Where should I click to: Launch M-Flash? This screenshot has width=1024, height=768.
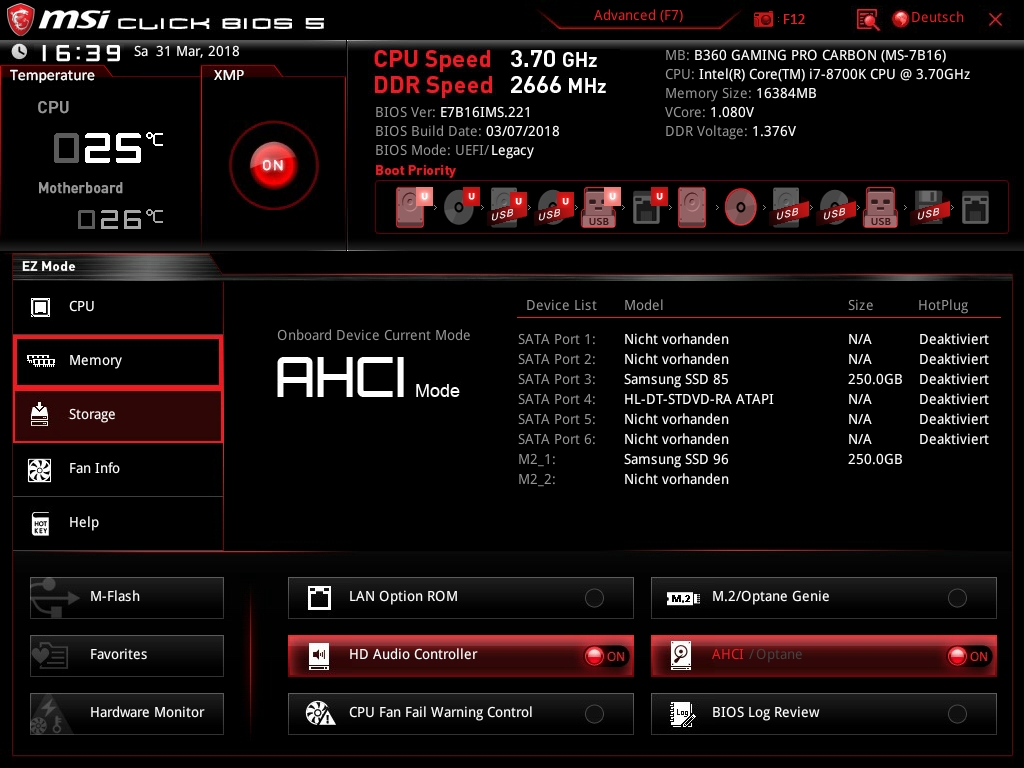(x=127, y=598)
